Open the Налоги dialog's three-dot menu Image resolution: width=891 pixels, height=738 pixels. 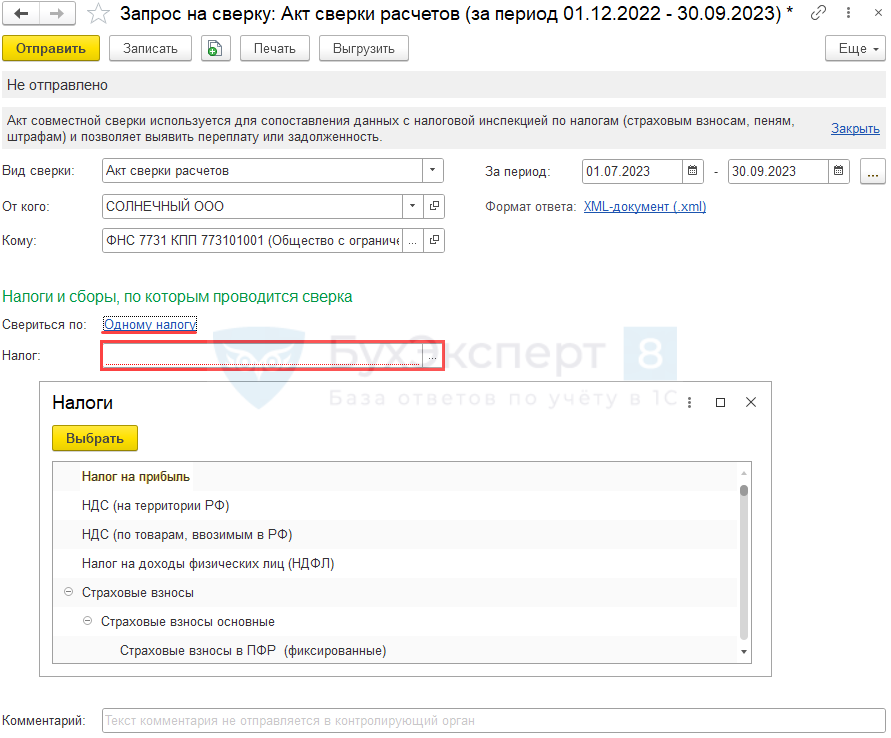click(689, 402)
